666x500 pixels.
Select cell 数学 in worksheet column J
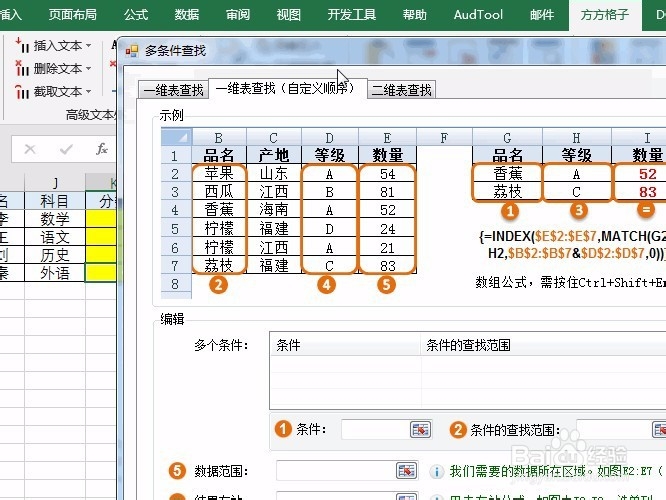click(x=55, y=219)
